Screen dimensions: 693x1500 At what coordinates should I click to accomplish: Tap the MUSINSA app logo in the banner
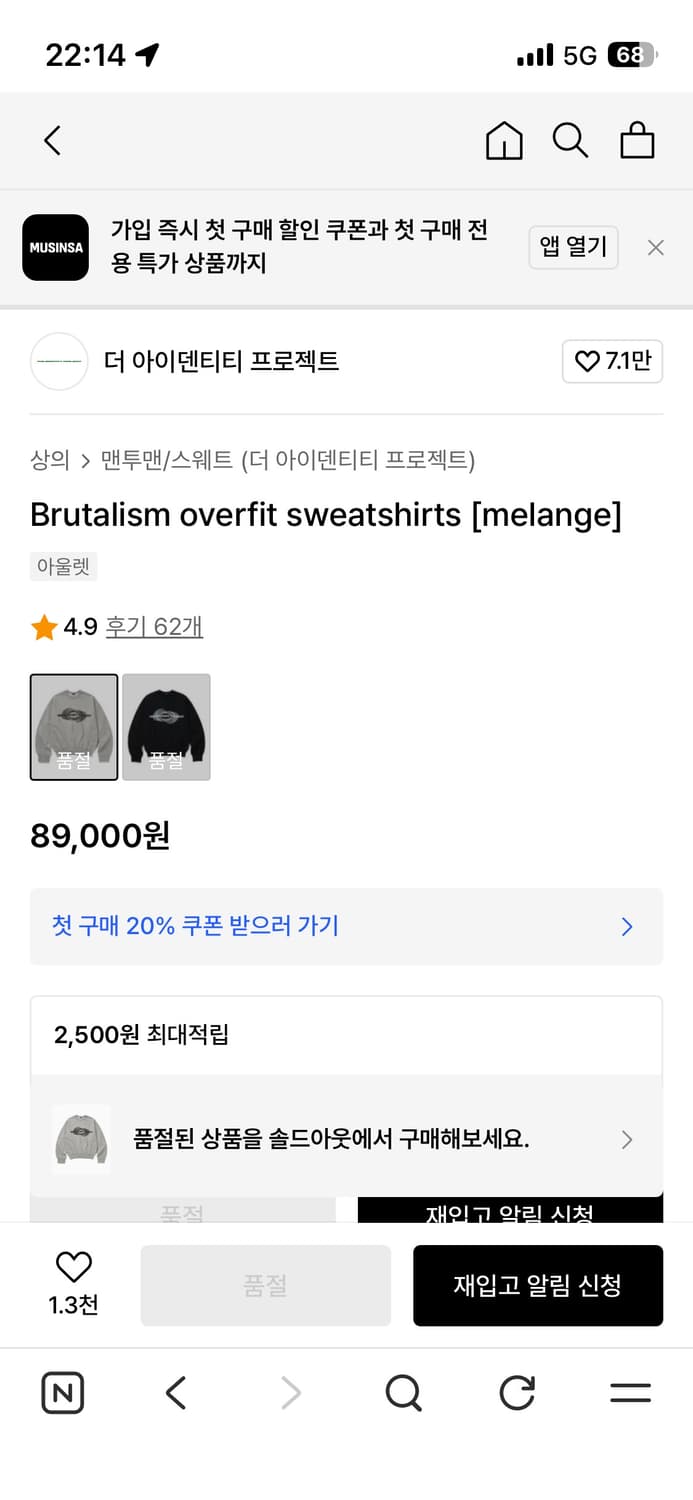tap(55, 247)
